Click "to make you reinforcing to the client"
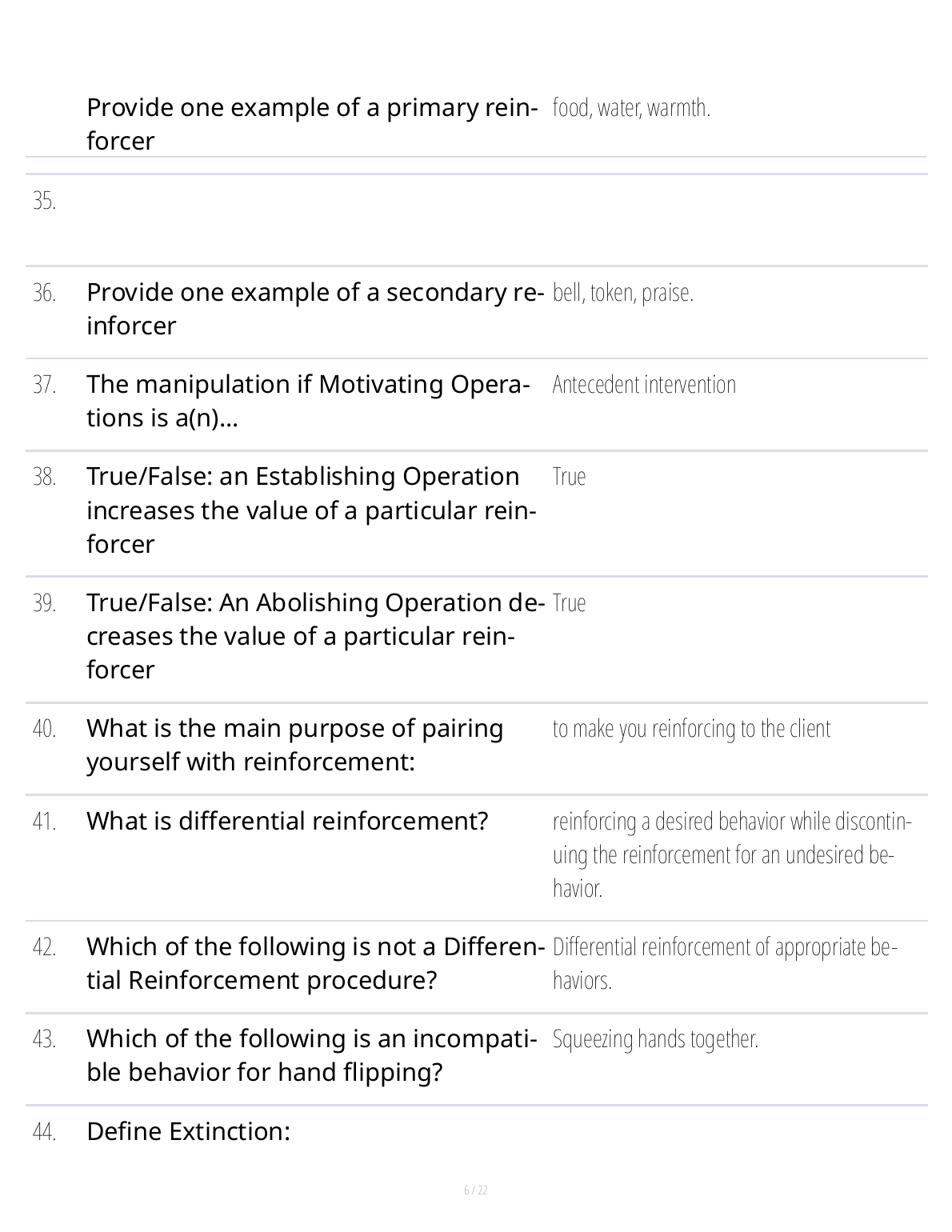Viewport: 952px width, 1232px height. tap(691, 729)
